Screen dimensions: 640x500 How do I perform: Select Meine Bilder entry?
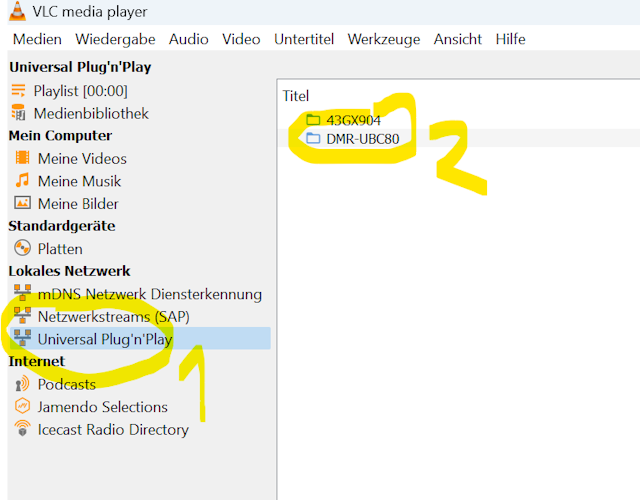pyautogui.click(x=78, y=203)
